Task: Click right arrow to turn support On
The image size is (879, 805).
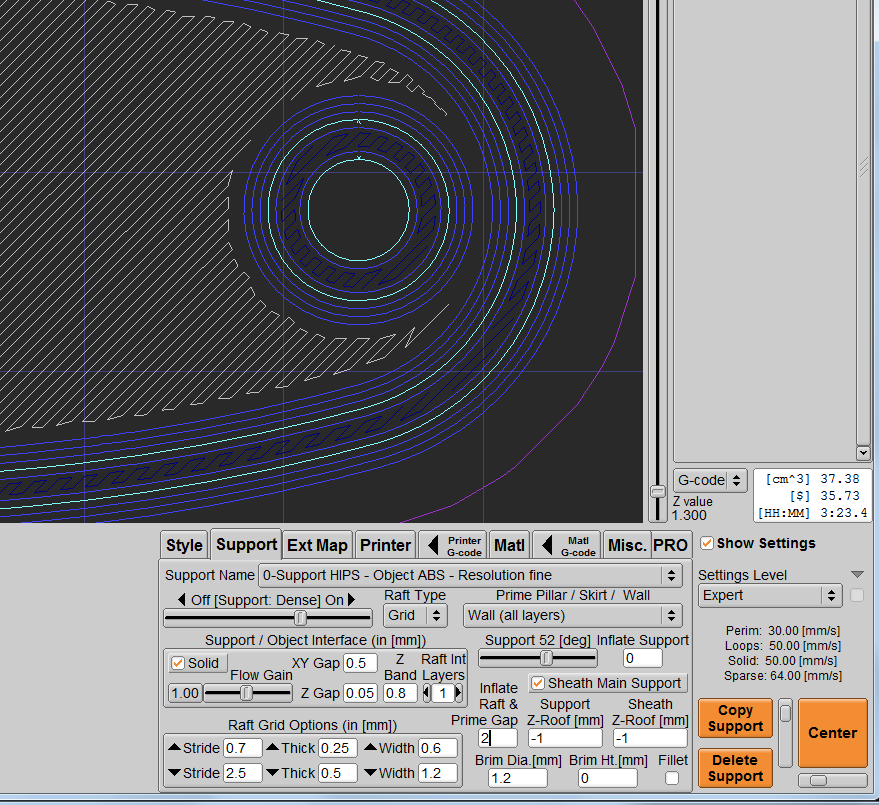Action: pyautogui.click(x=351, y=599)
